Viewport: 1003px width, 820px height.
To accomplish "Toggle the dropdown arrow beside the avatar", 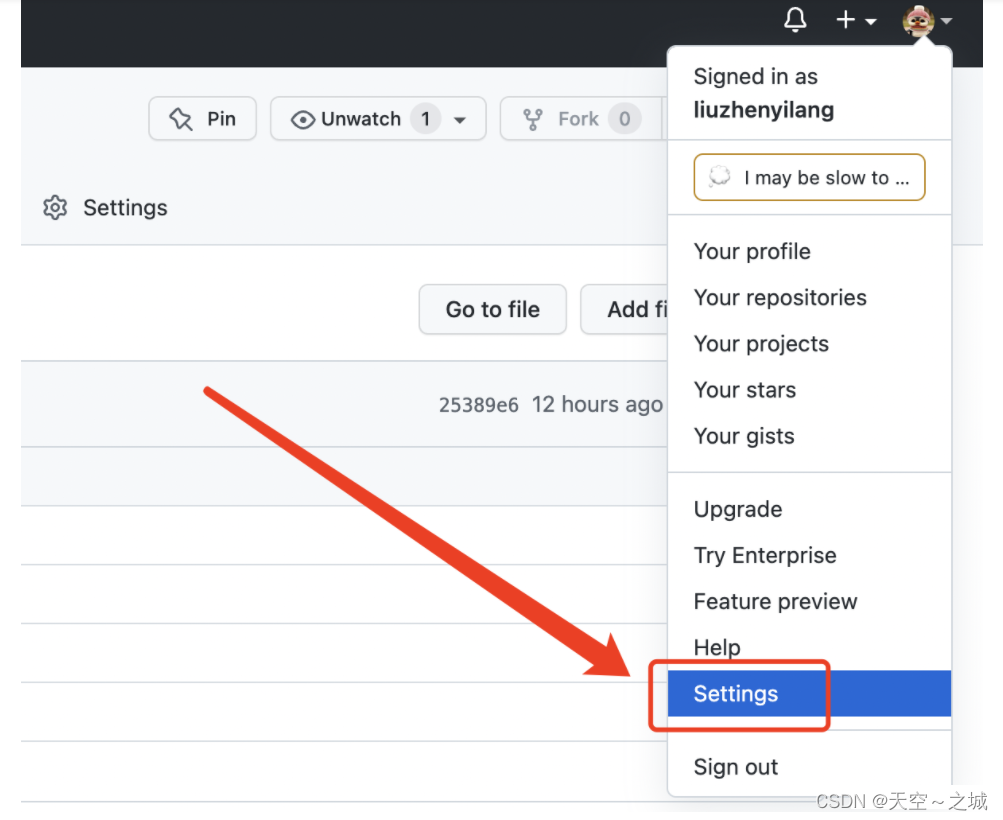I will coord(947,21).
